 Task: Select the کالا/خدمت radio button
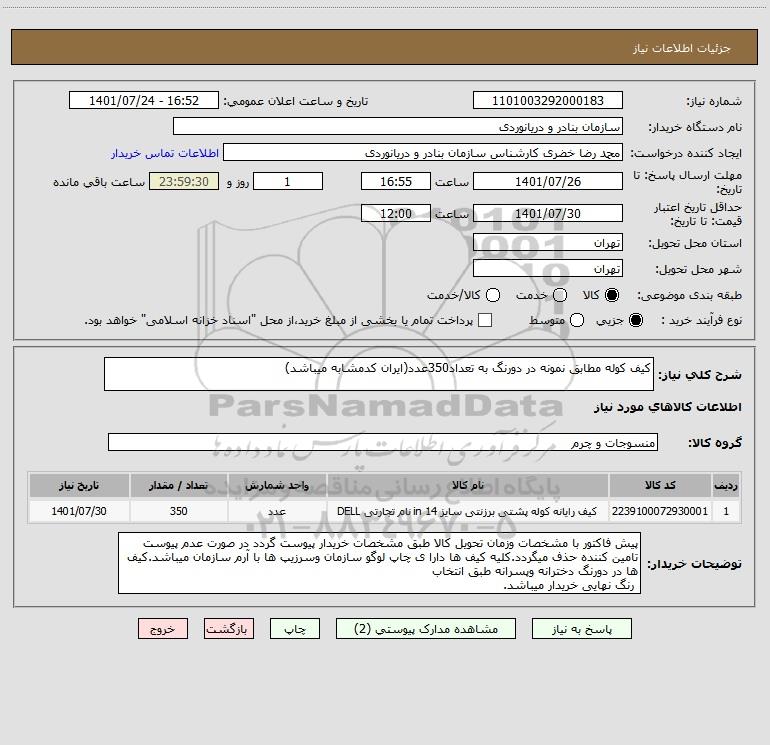point(493,295)
